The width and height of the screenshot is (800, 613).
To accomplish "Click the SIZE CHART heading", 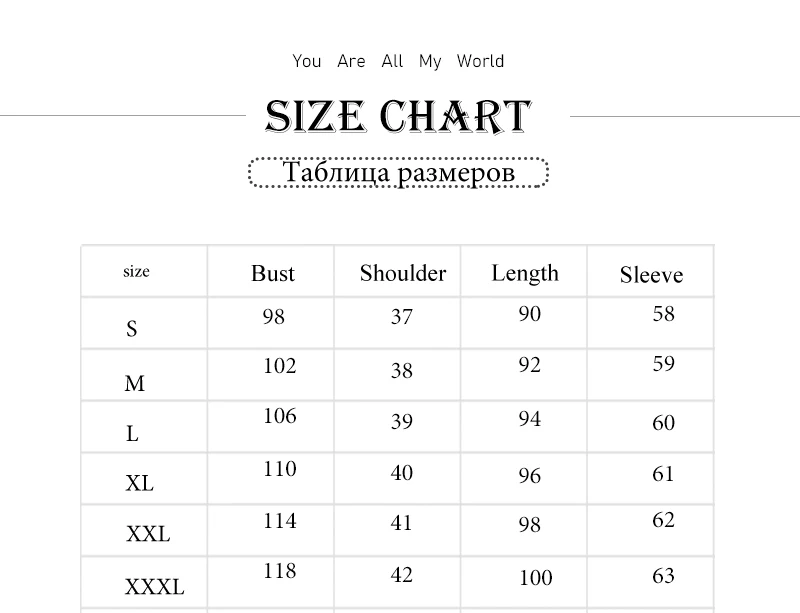I will pos(398,116).
